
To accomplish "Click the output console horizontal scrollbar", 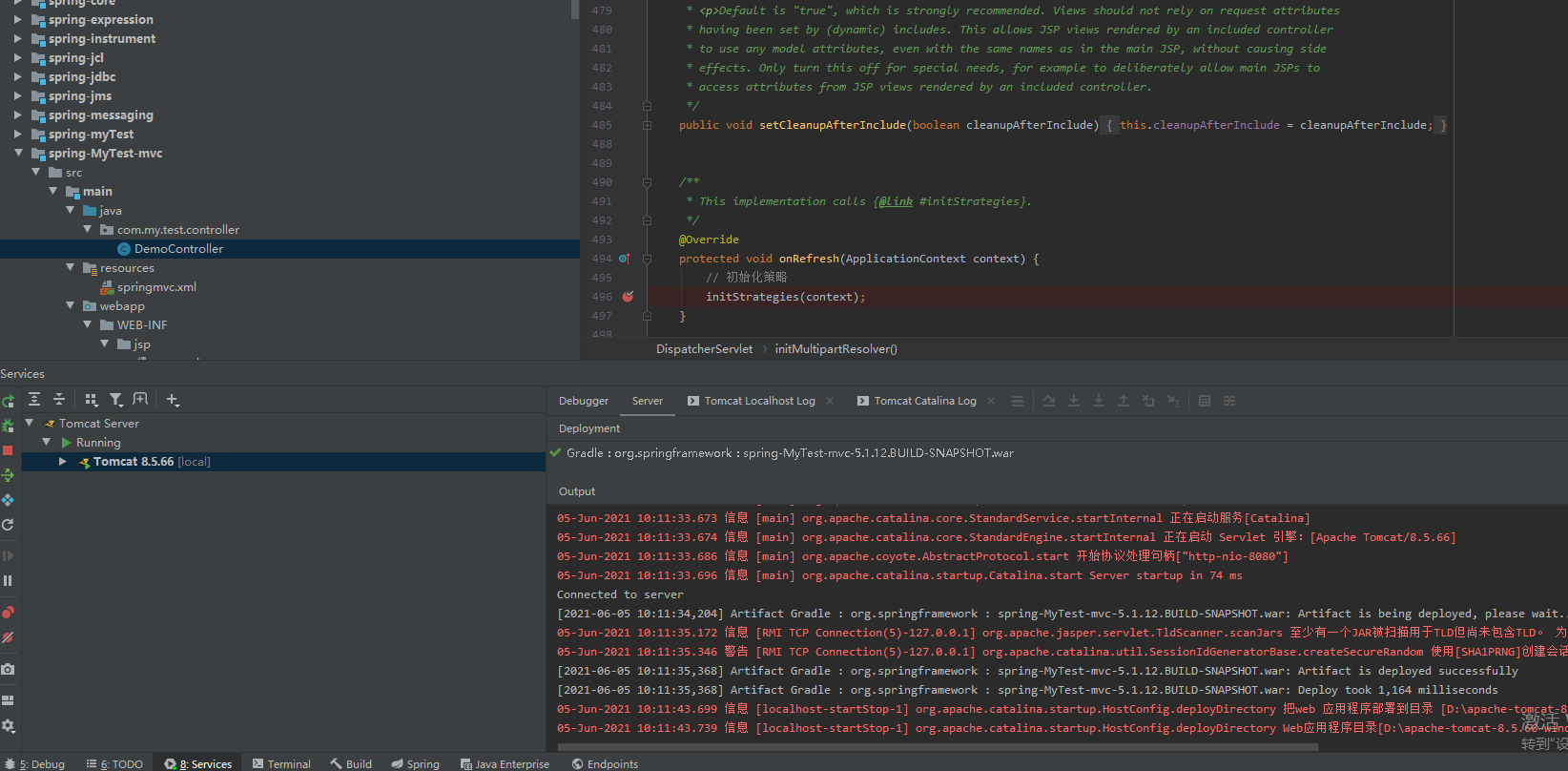I will (938, 747).
